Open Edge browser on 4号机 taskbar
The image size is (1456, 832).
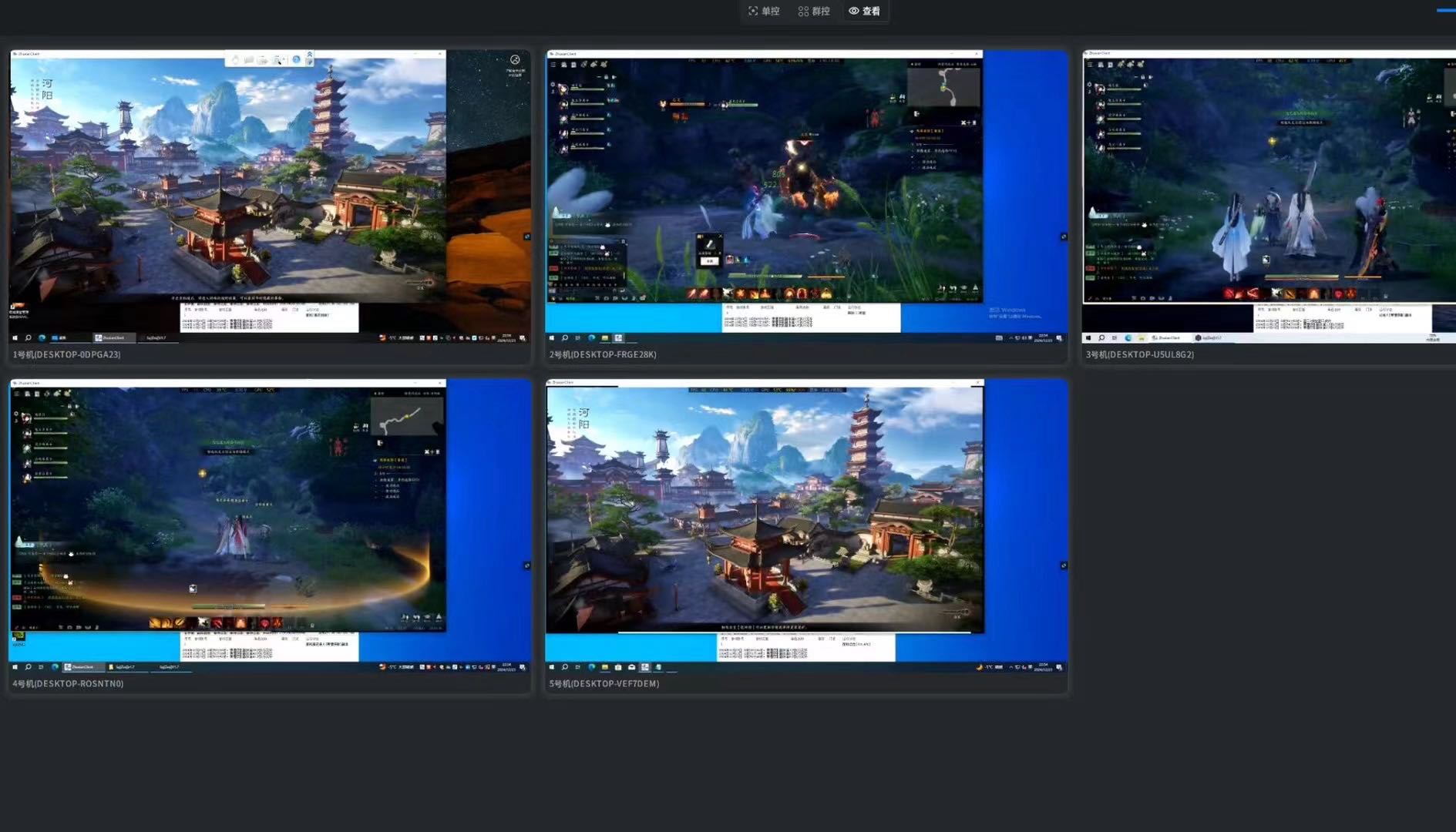point(55,666)
